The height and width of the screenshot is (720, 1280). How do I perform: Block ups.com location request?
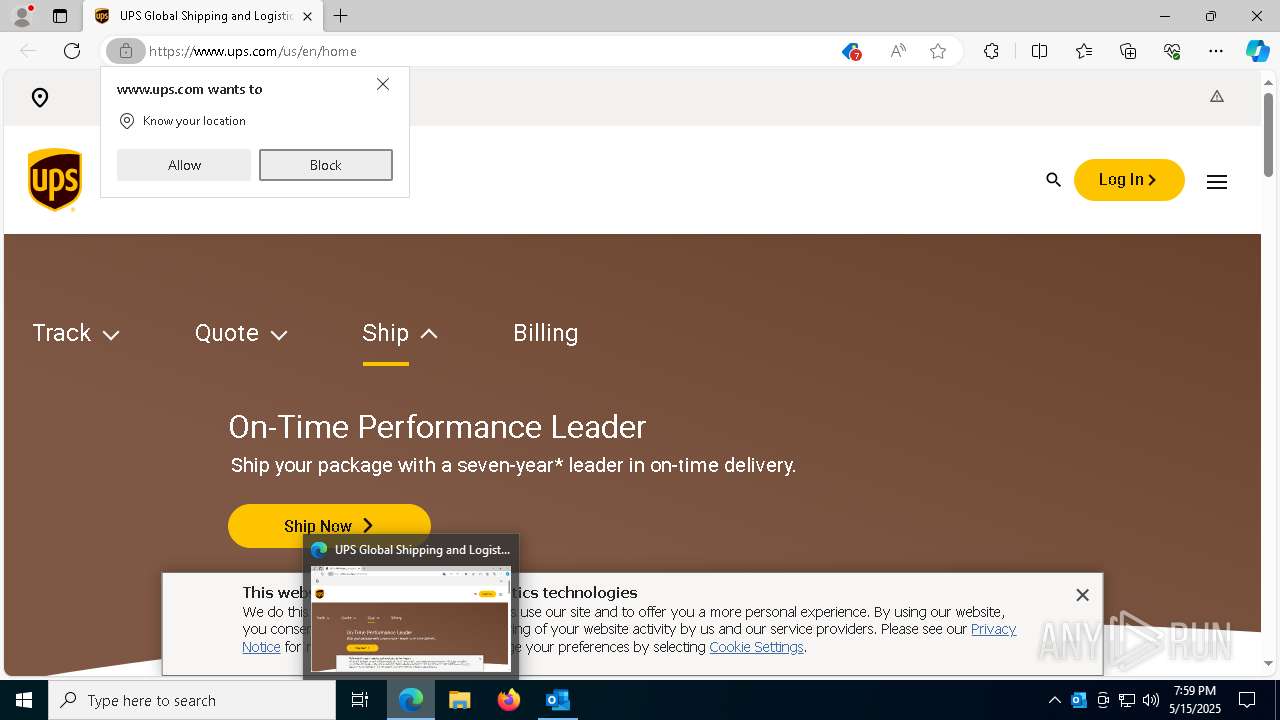(x=326, y=165)
